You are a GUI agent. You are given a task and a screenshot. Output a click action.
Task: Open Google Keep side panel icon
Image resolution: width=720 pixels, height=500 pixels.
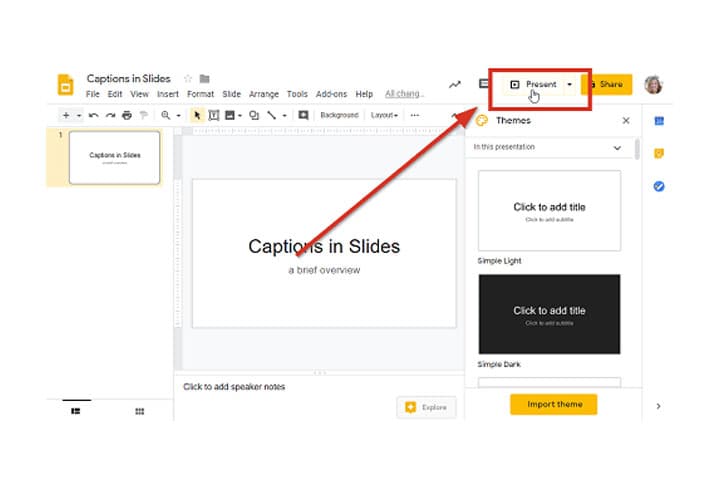pyautogui.click(x=659, y=153)
